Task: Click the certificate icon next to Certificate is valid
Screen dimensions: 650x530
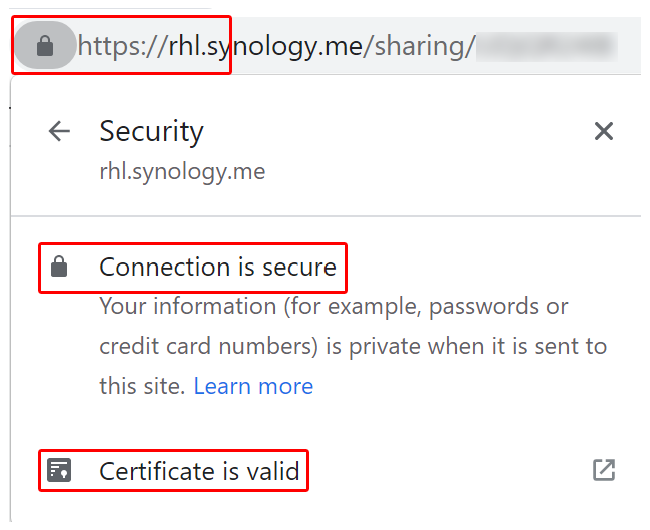Action: [x=59, y=470]
